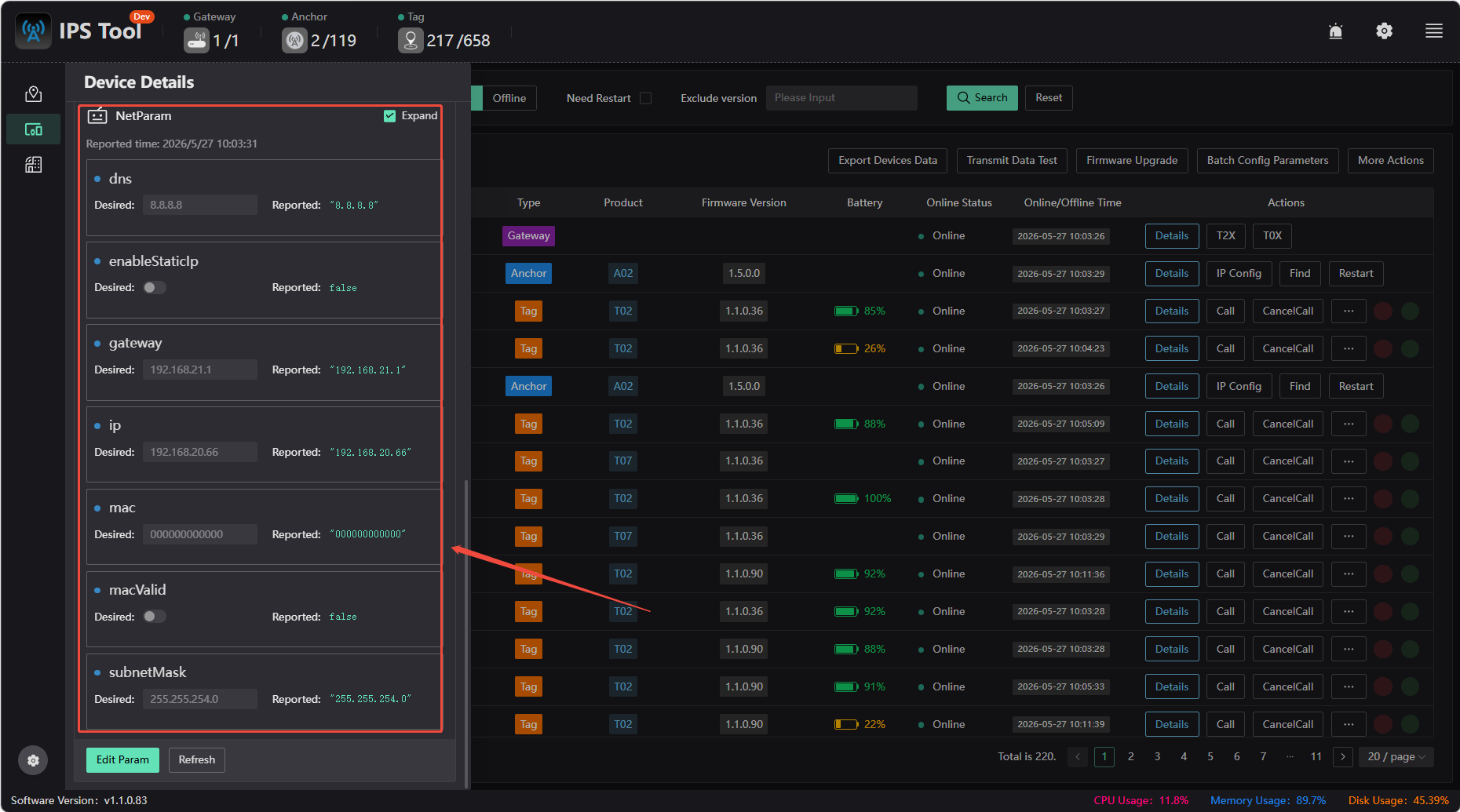Toggle the enableStaticIp Desired switch
The height and width of the screenshot is (812, 1460).
155,287
